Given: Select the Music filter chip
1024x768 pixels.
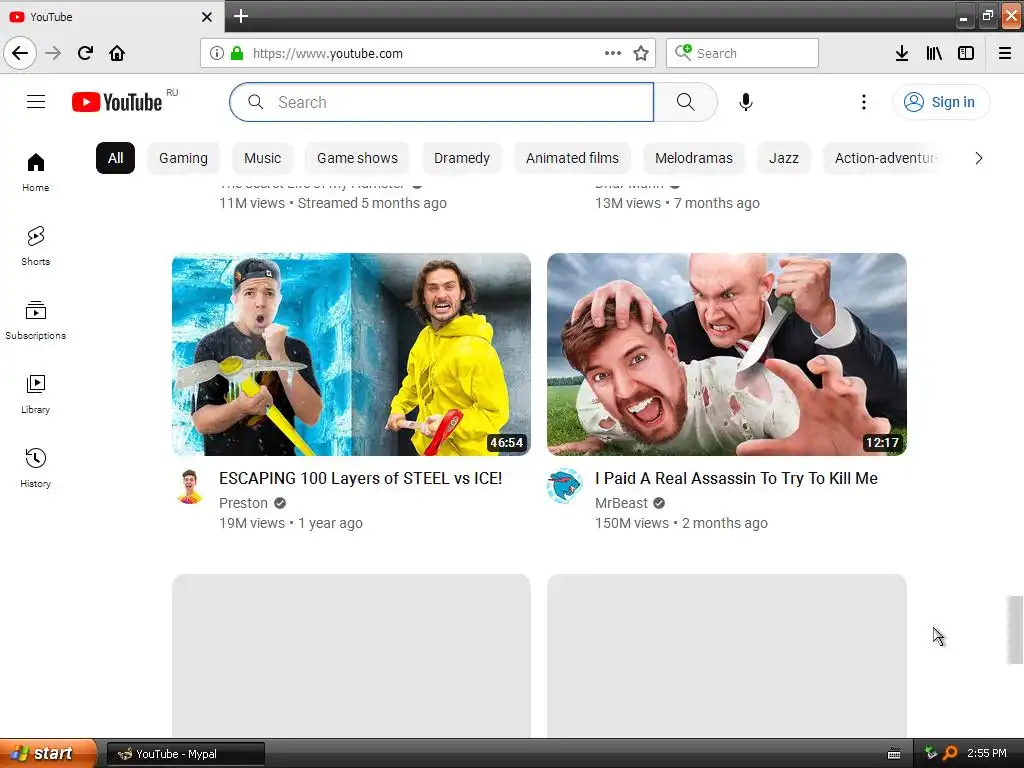Looking at the screenshot, I should pos(263,158).
